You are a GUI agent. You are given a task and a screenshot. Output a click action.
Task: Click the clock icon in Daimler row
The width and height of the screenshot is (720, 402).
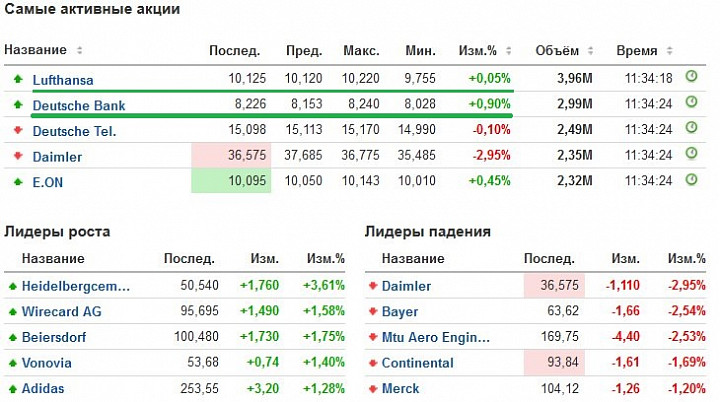tap(691, 153)
